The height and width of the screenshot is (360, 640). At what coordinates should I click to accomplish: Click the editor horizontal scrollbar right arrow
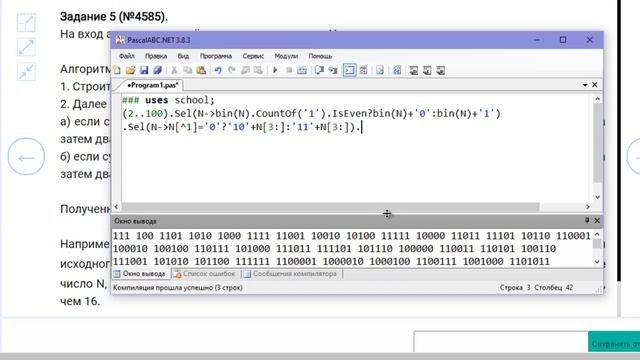(588, 207)
